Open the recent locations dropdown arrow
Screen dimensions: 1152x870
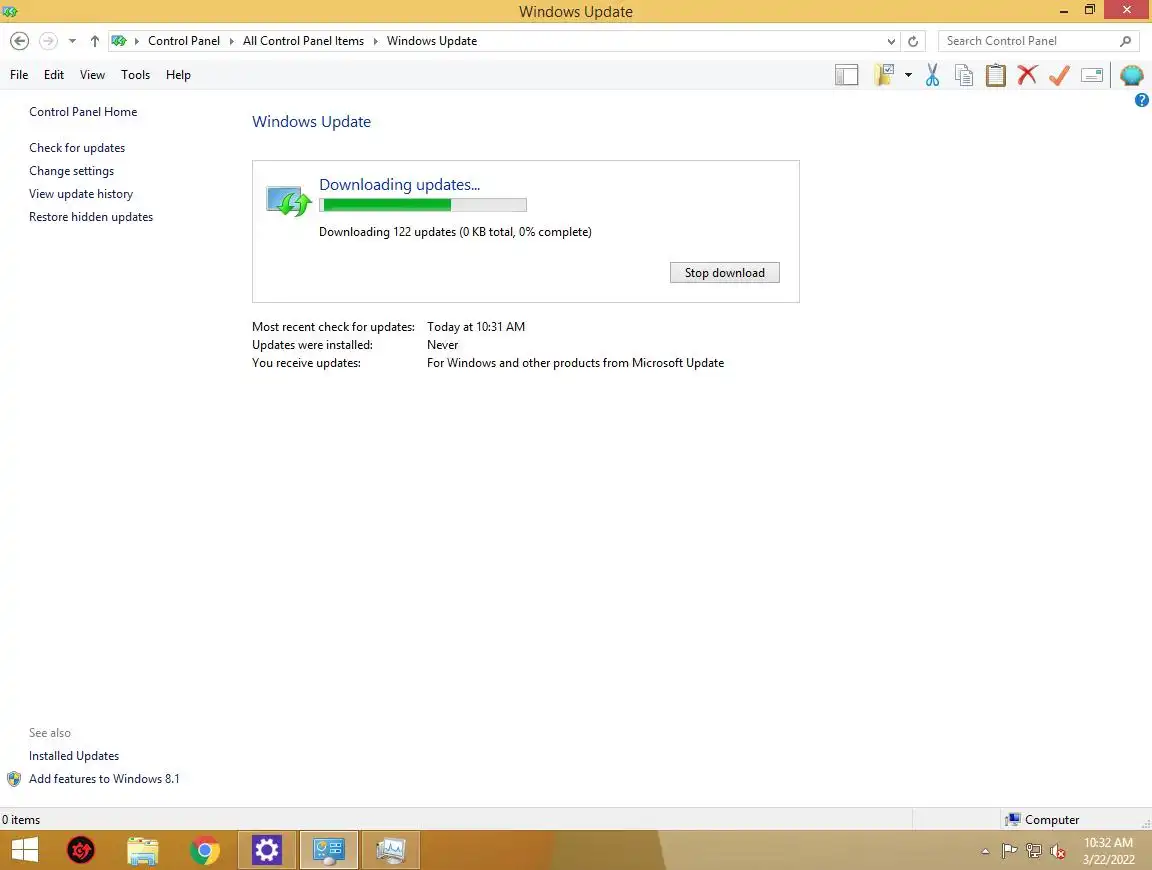[x=72, y=41]
